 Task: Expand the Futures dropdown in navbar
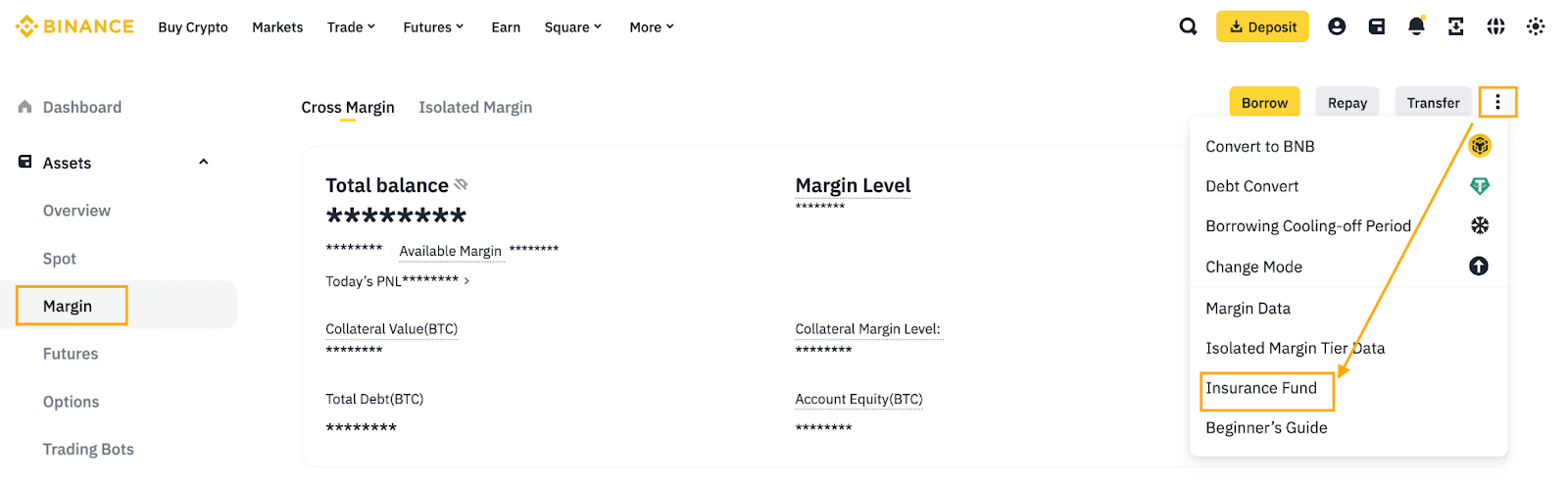click(x=433, y=27)
